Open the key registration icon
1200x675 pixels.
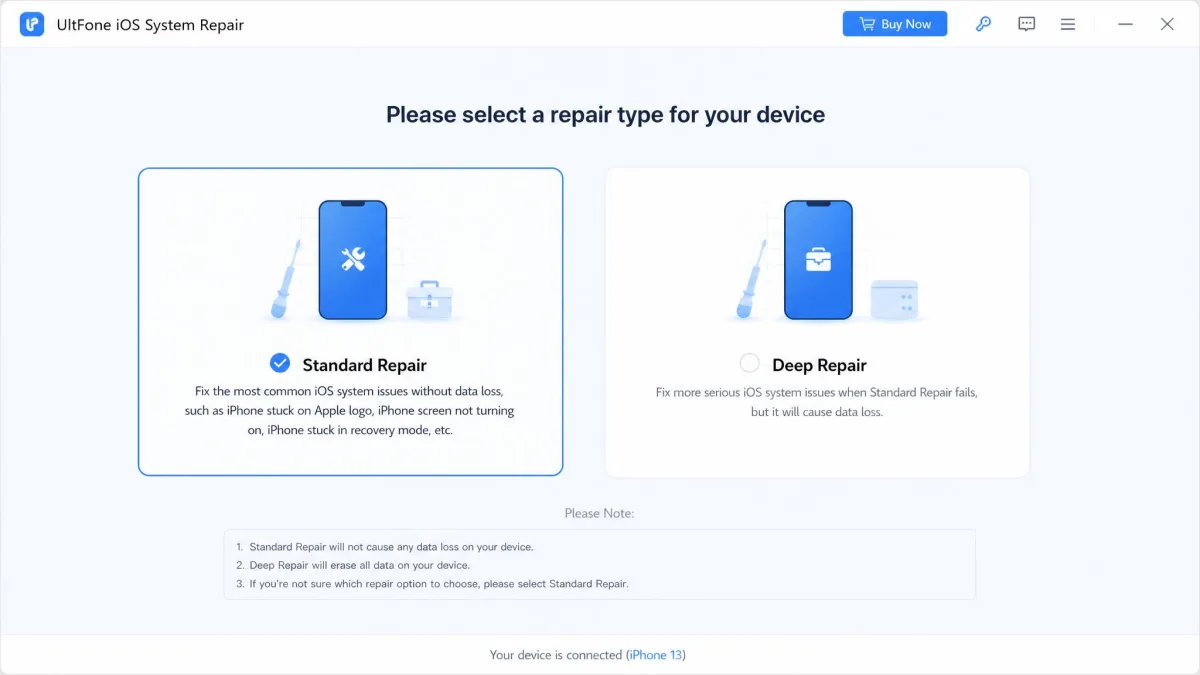click(983, 24)
